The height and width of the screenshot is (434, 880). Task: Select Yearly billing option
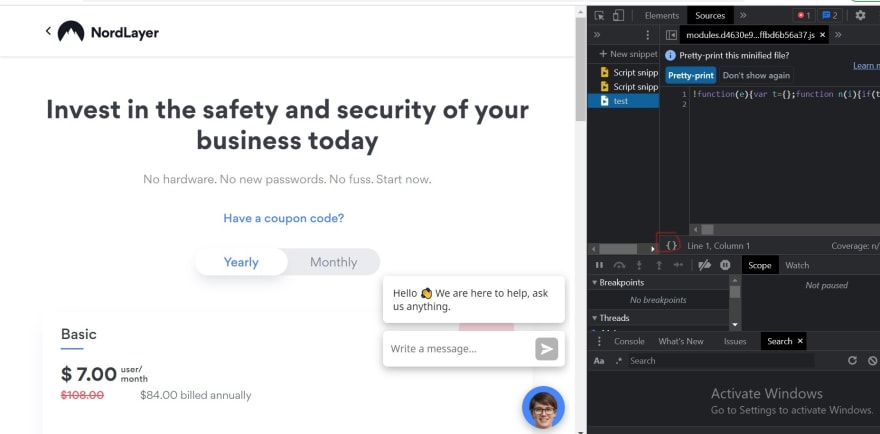(241, 262)
